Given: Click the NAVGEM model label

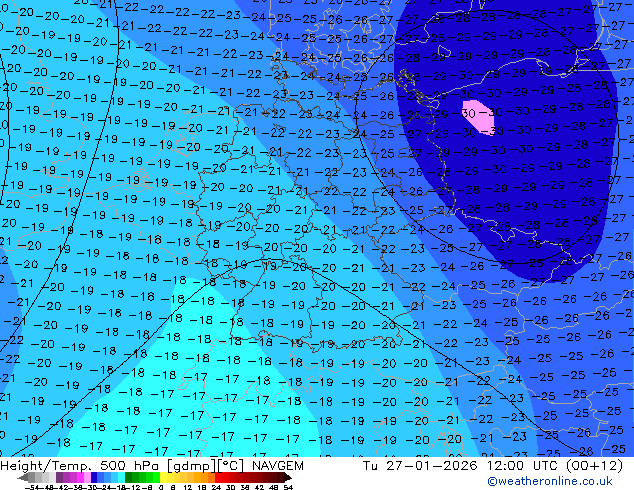Looking at the screenshot, I should (x=277, y=466).
